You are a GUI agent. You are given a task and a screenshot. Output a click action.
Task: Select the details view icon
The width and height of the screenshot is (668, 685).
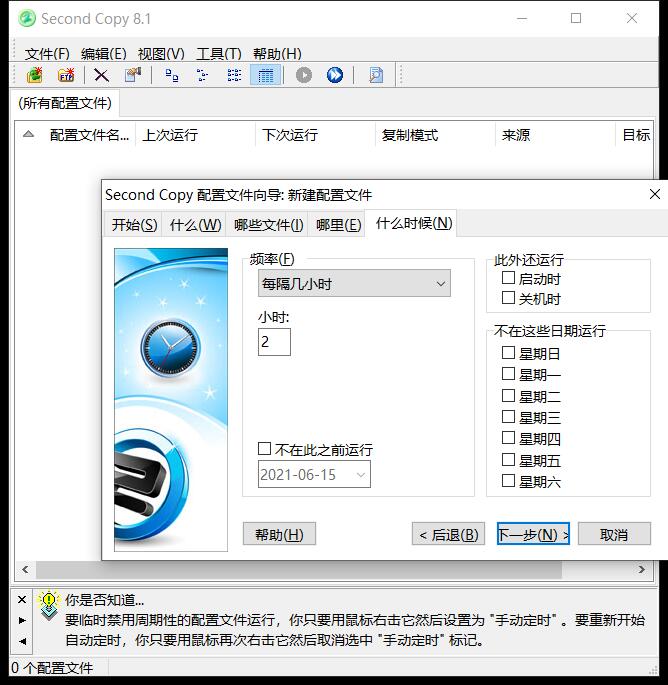click(x=265, y=75)
